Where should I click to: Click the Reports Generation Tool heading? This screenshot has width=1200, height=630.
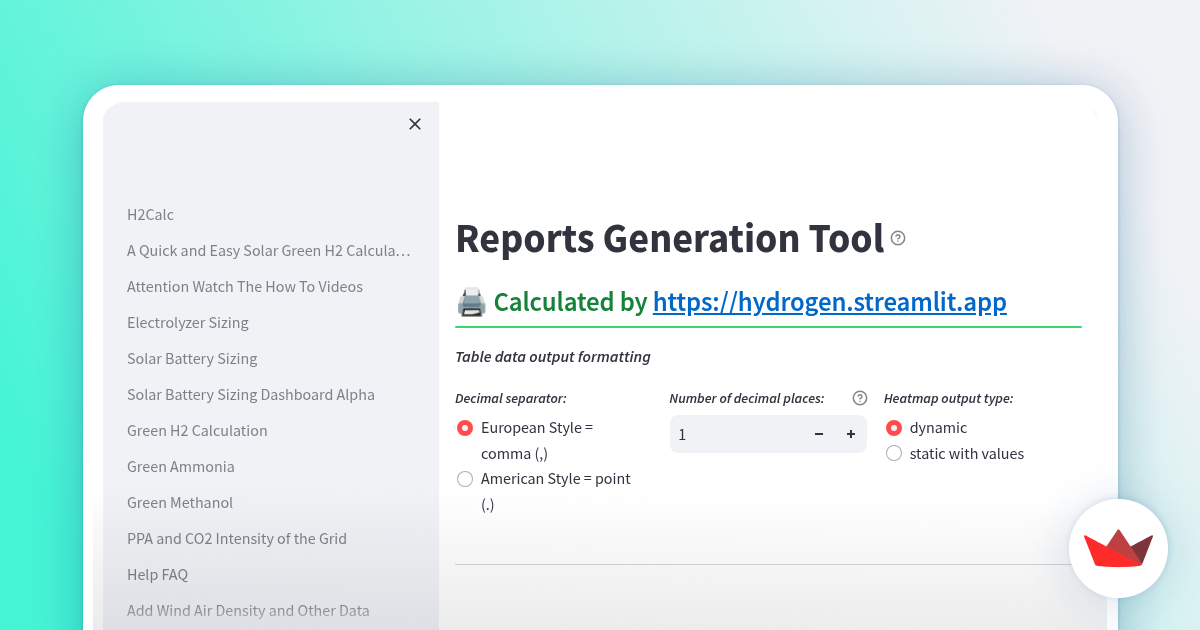670,238
